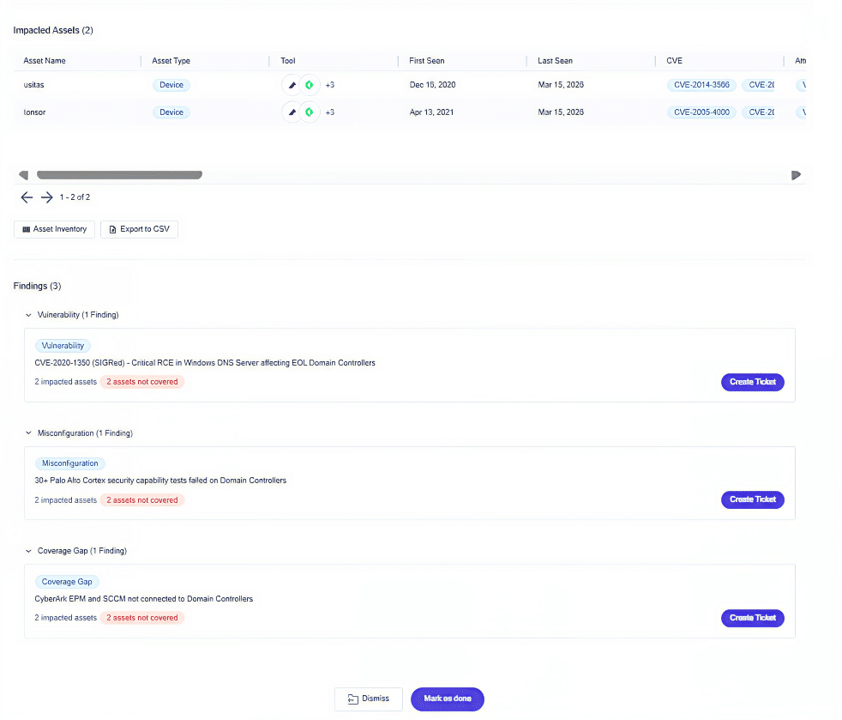Create Ticket for Palo Alto Cortex misconfiguration

752,500
